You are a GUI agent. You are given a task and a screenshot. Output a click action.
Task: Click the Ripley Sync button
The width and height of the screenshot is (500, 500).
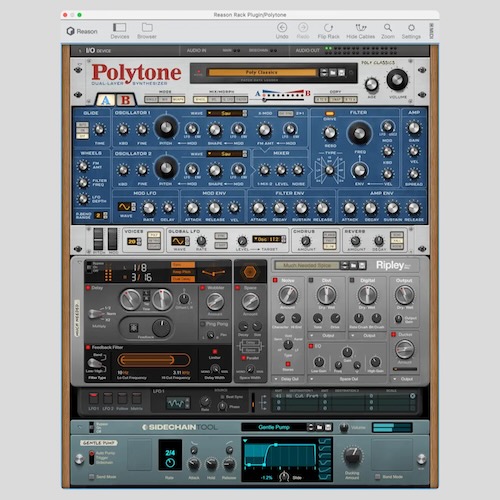(183, 265)
